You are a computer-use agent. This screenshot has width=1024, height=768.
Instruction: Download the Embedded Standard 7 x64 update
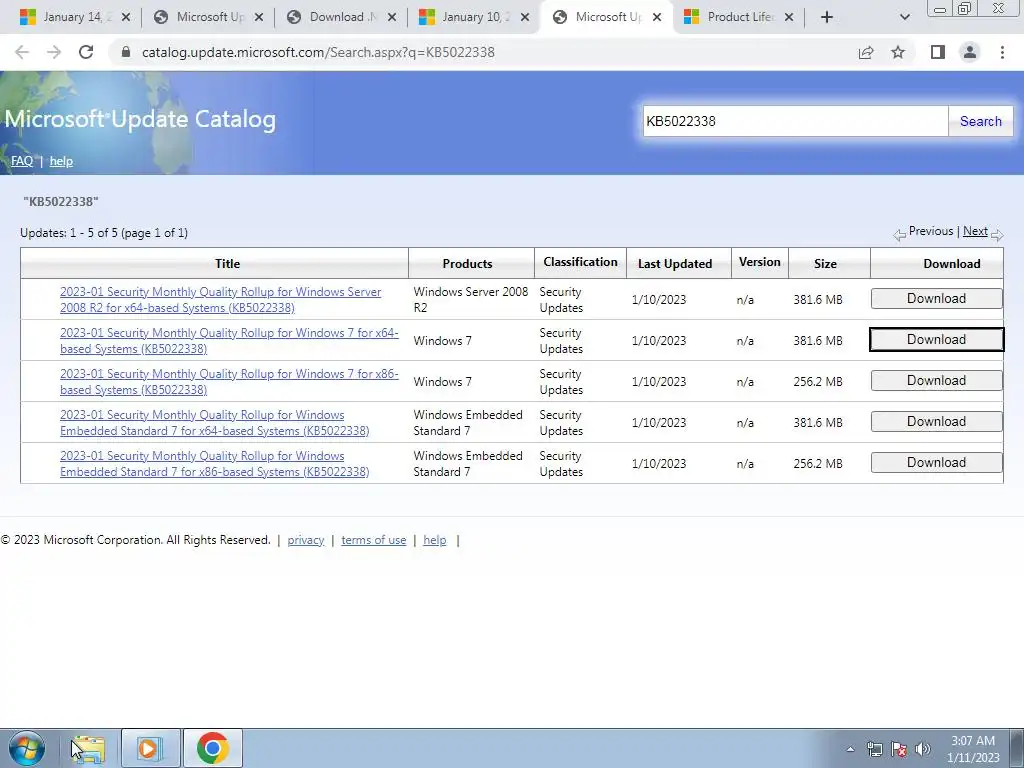pos(936,422)
